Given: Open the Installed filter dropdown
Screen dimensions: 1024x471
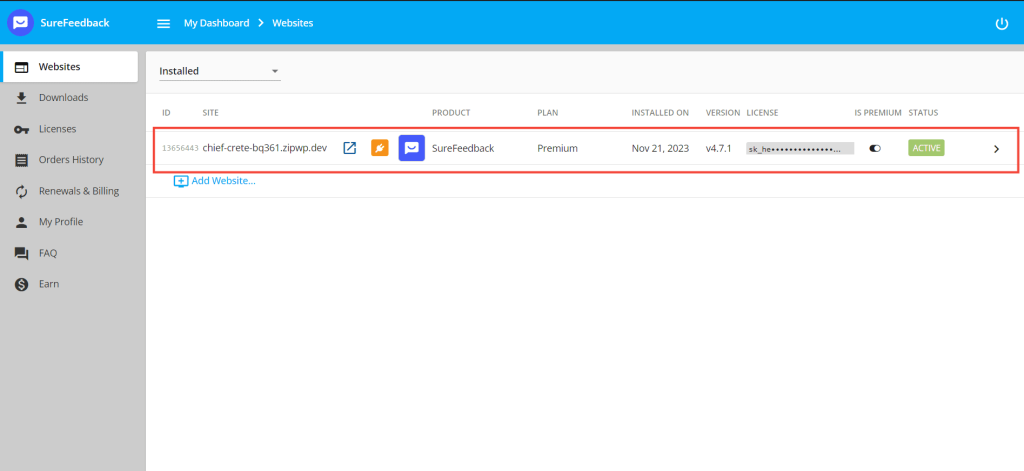Looking at the screenshot, I should coord(219,71).
